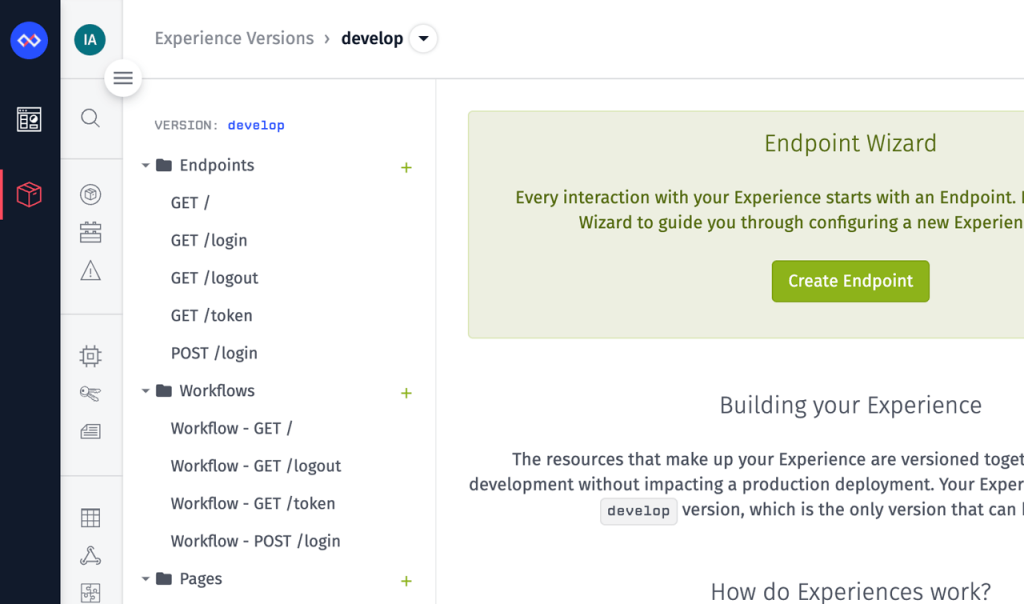Viewport: 1024px width, 604px height.
Task: Open the warning triangle events icon
Action: tap(90, 271)
